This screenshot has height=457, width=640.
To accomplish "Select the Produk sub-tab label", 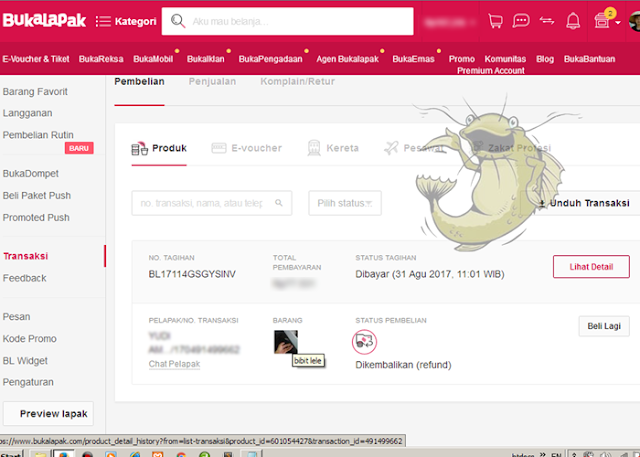I will coord(169,148).
